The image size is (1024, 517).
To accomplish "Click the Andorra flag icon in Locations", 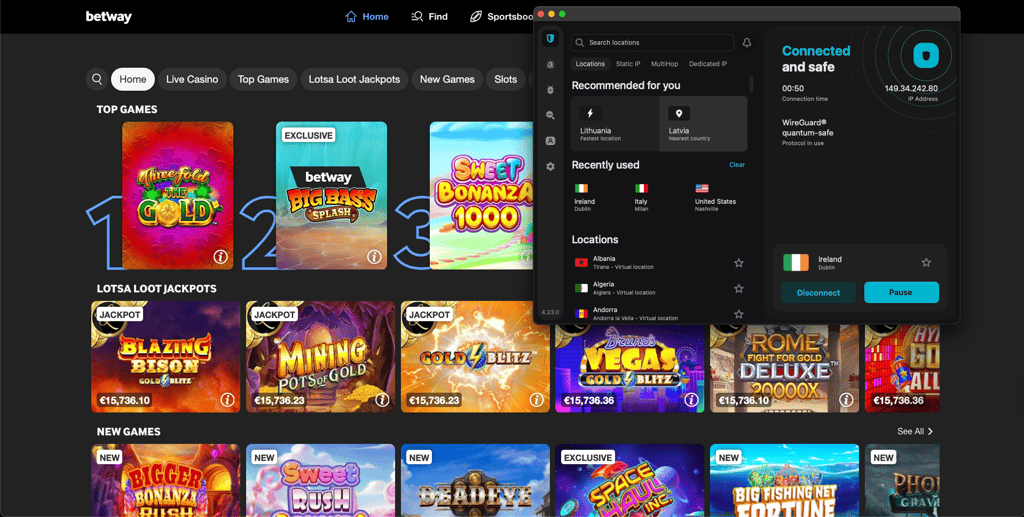I will [581, 313].
